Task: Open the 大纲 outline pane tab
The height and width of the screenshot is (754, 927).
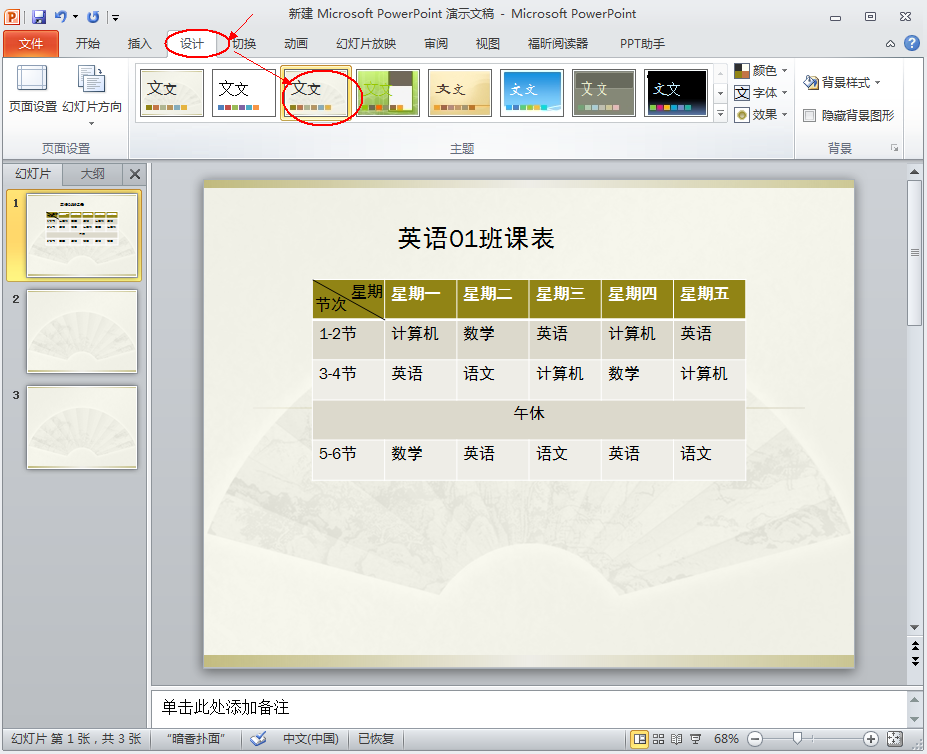Action: [93, 174]
